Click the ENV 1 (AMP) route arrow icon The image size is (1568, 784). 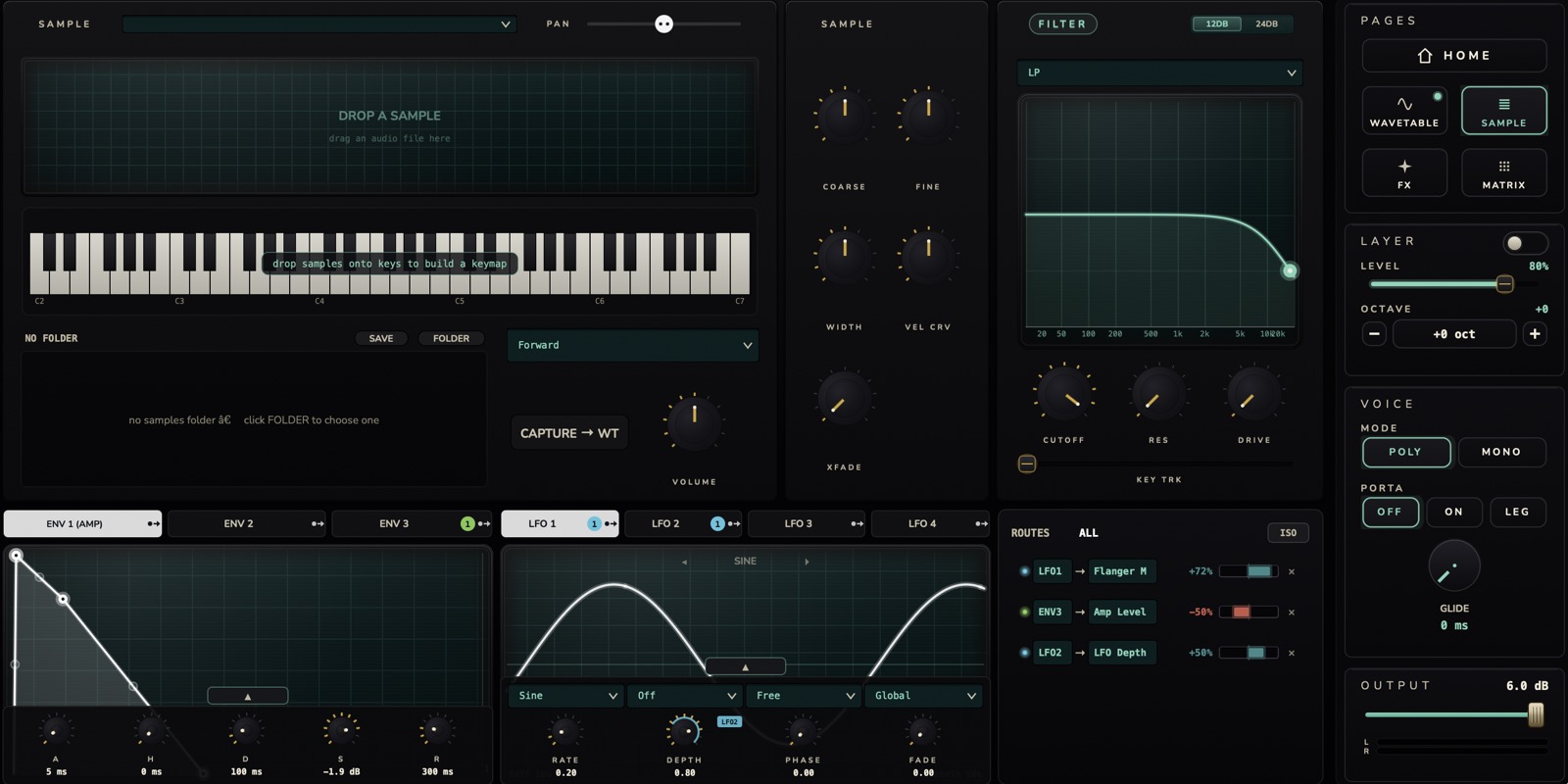[x=154, y=524]
